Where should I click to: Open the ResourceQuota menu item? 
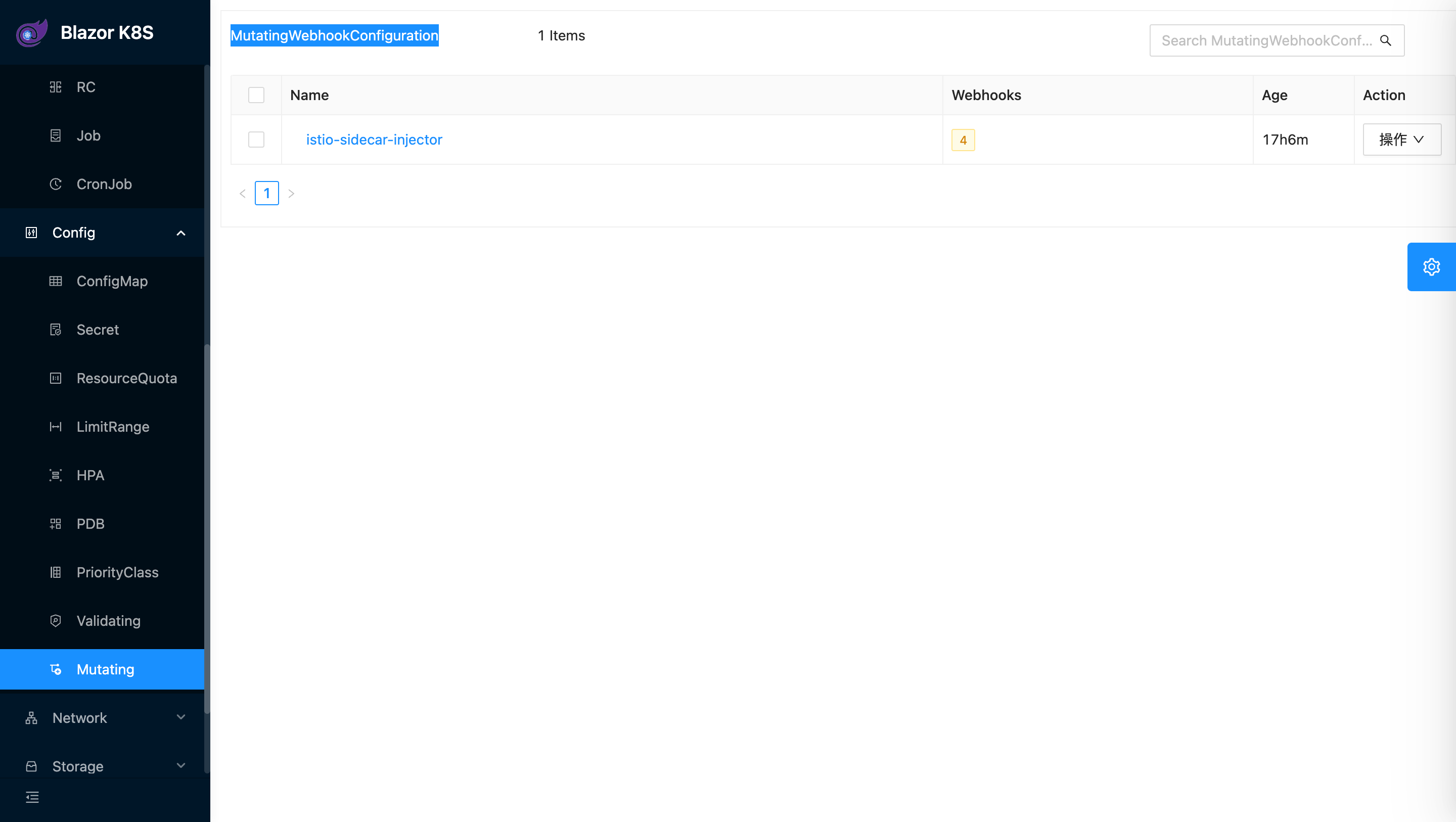click(x=126, y=378)
